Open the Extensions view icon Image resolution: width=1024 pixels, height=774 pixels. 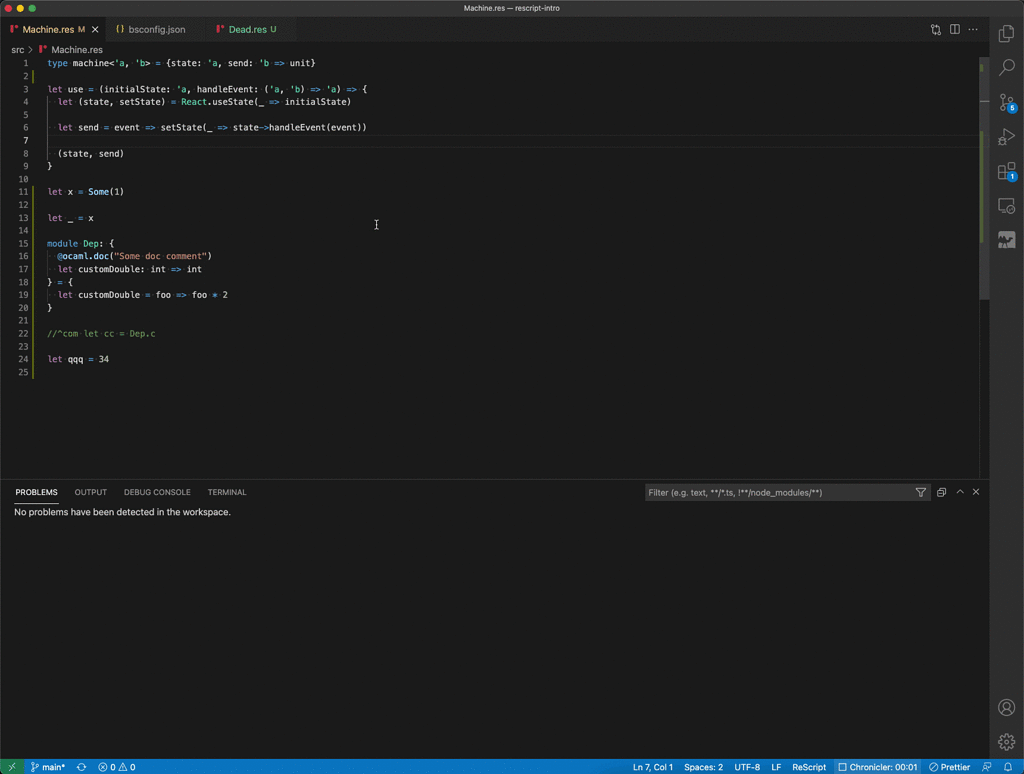coord(1007,172)
